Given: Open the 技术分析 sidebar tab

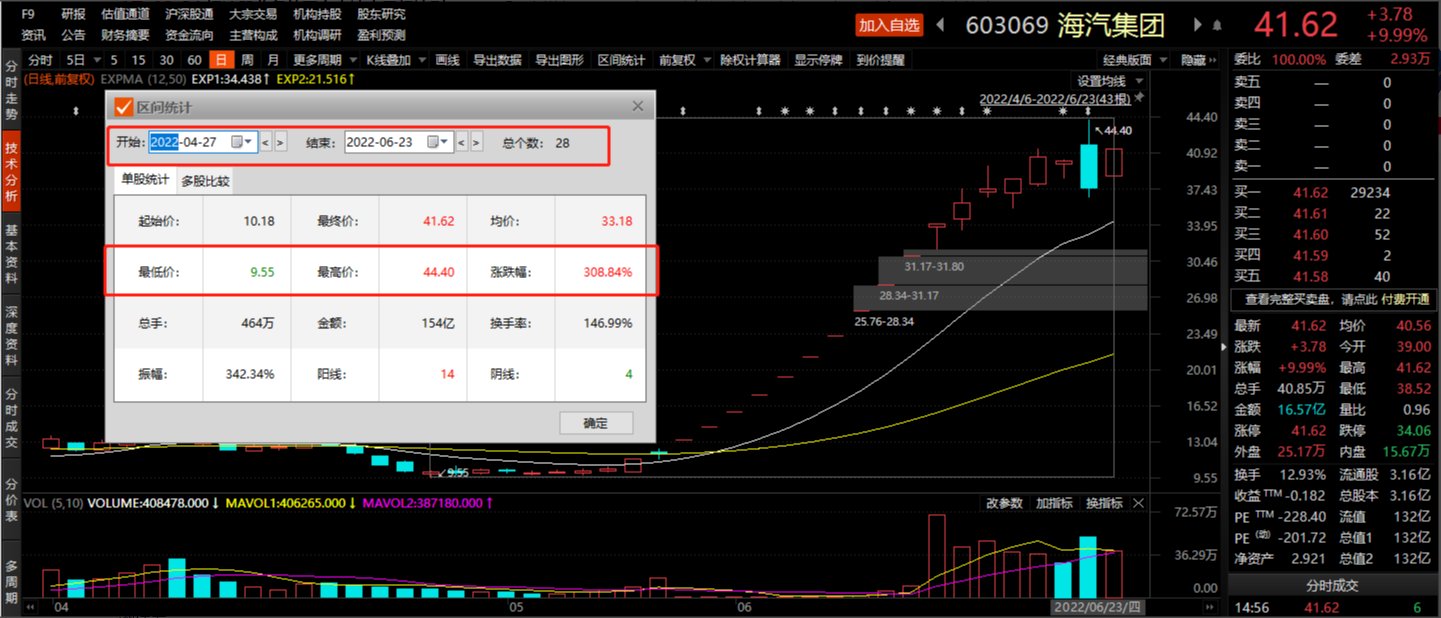Looking at the screenshot, I should [11, 170].
